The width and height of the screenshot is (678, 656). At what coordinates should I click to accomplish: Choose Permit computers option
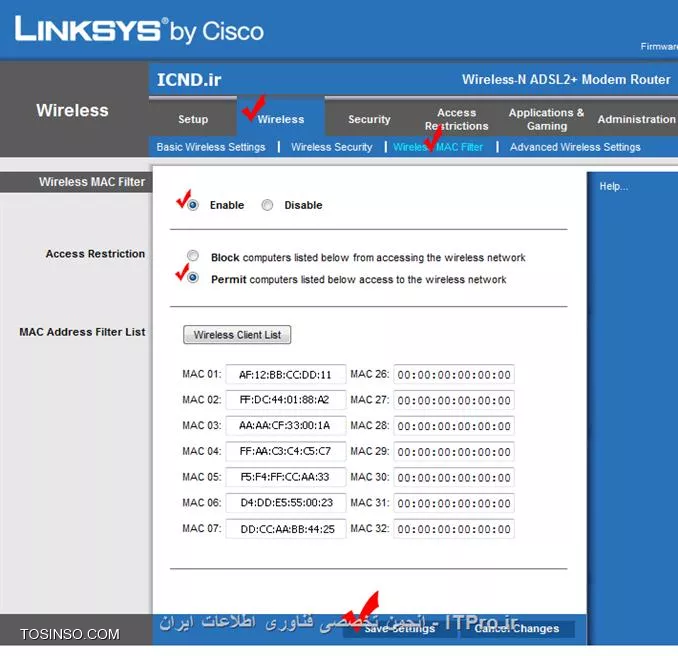[x=193, y=277]
